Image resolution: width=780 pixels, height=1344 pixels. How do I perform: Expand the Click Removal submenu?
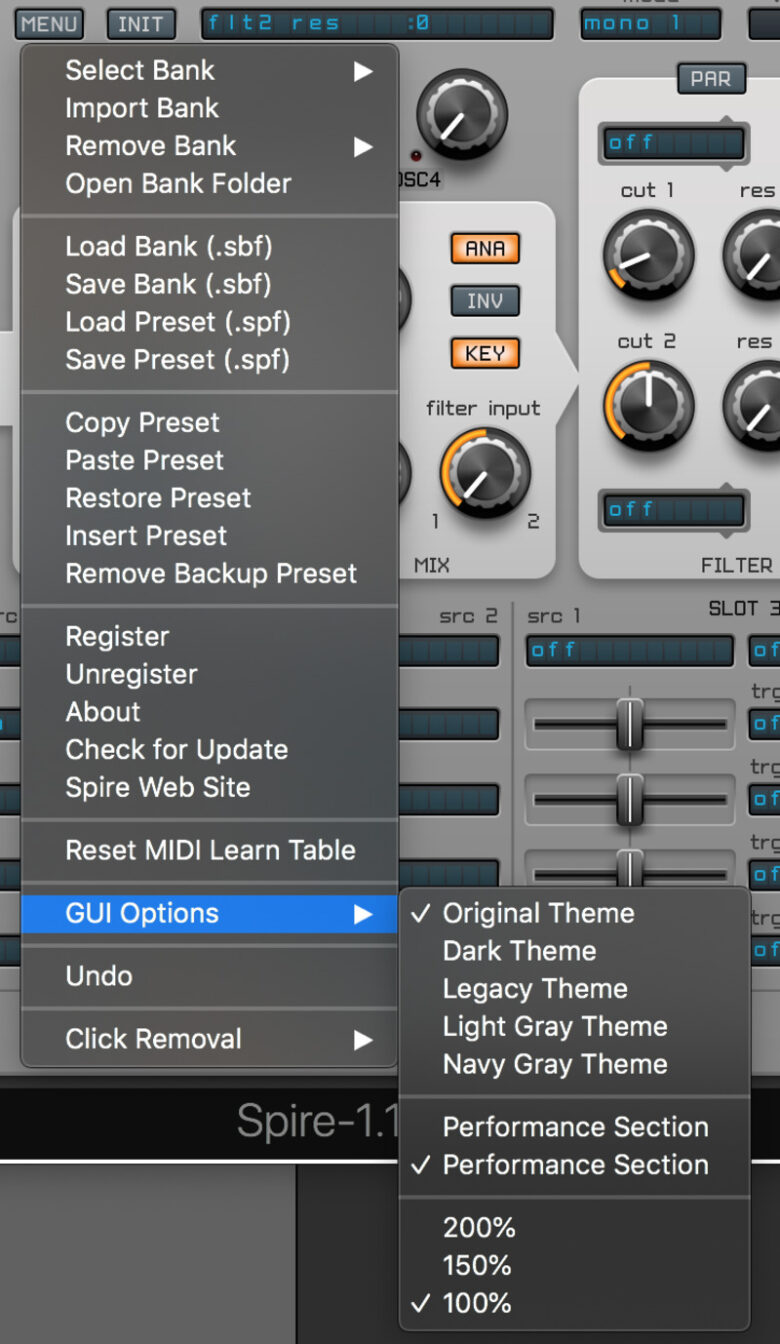pyautogui.click(x=210, y=1039)
